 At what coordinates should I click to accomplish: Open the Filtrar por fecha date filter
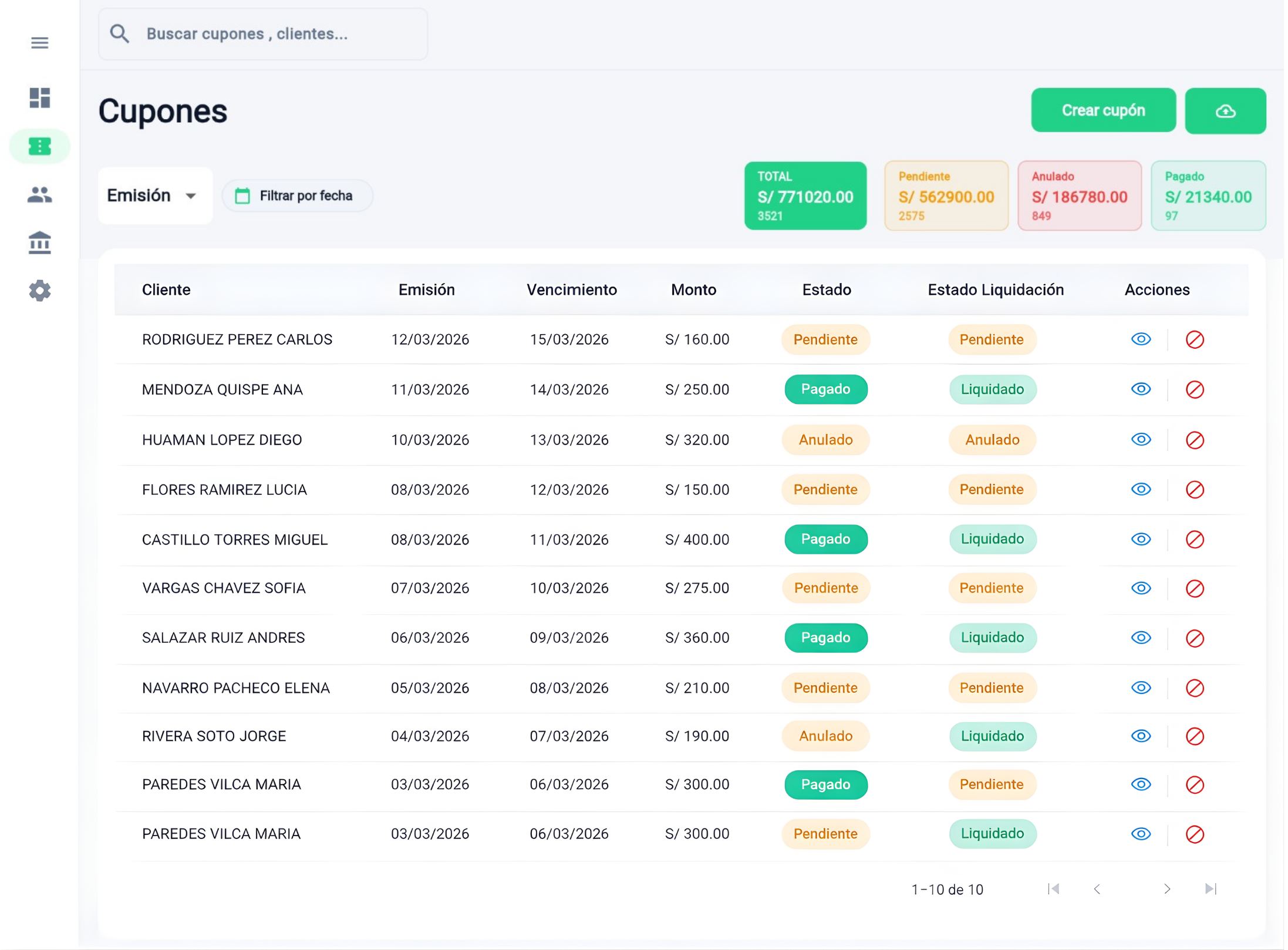click(x=297, y=196)
